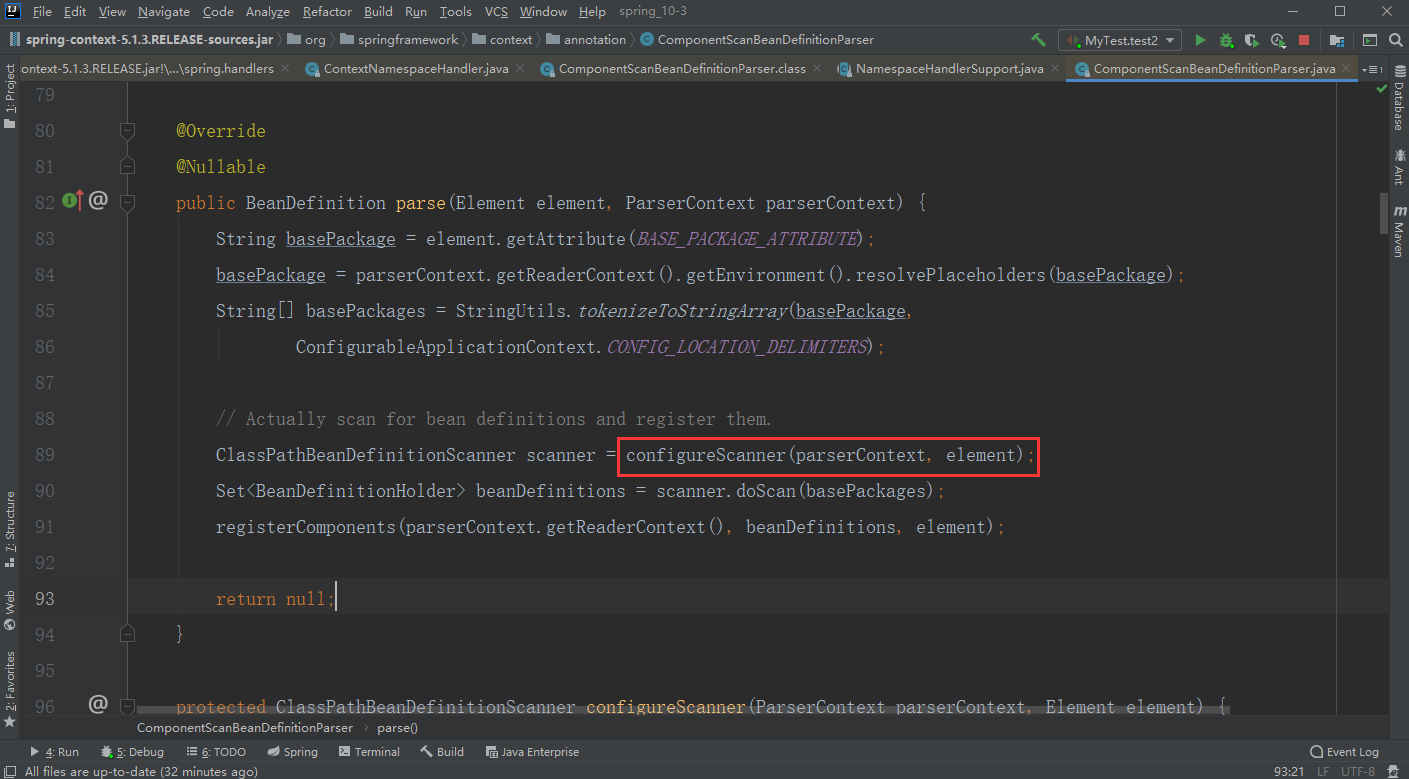Collapse the fold end marker at line 94
1409x779 pixels.
tap(127, 633)
